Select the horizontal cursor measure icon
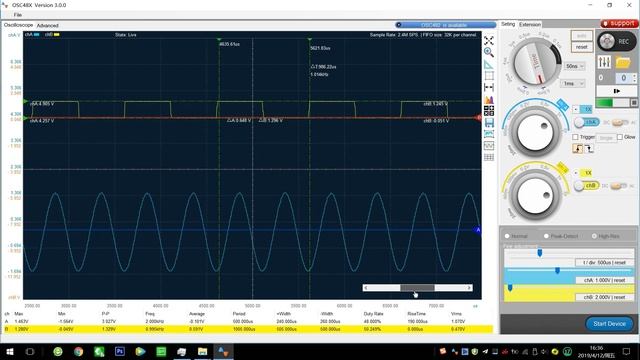640x360 pixels. pos(489,87)
